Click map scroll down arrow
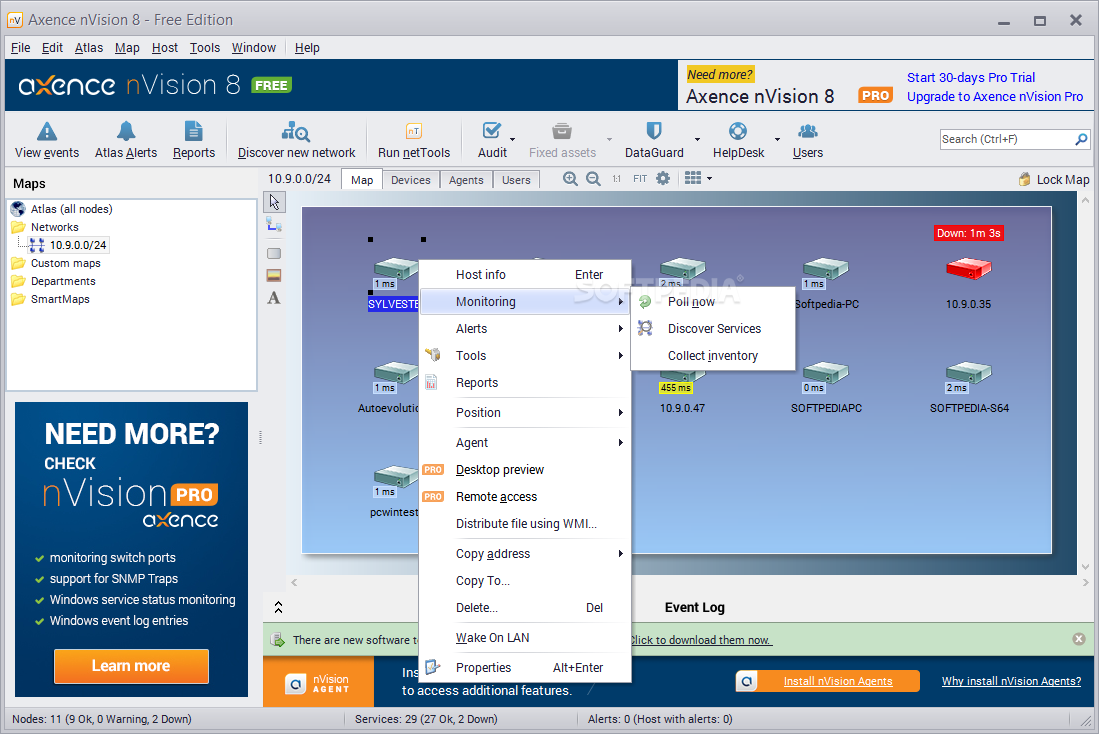Viewport: 1099px width, 734px height. [1085, 566]
